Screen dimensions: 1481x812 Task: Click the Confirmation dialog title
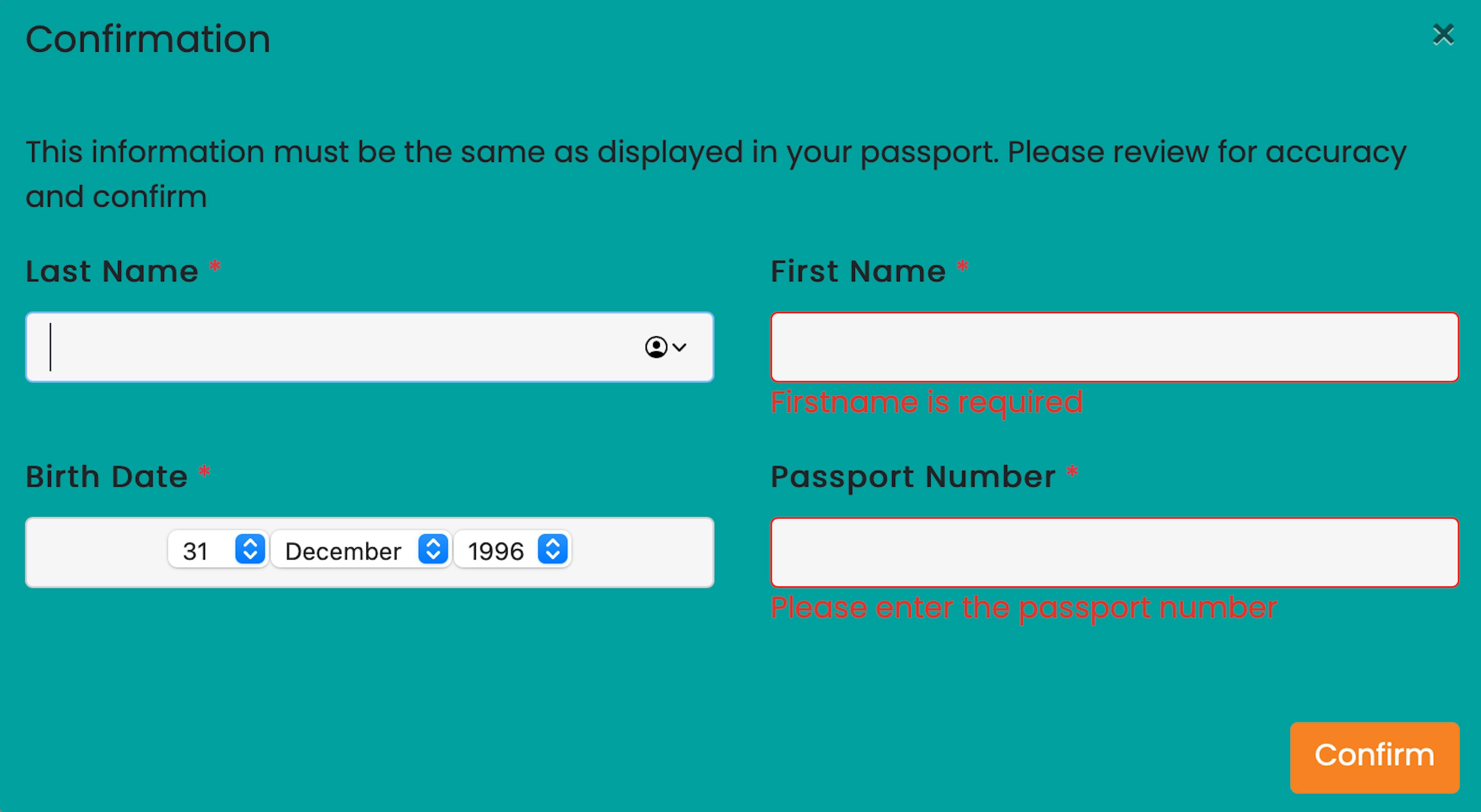tap(148, 39)
